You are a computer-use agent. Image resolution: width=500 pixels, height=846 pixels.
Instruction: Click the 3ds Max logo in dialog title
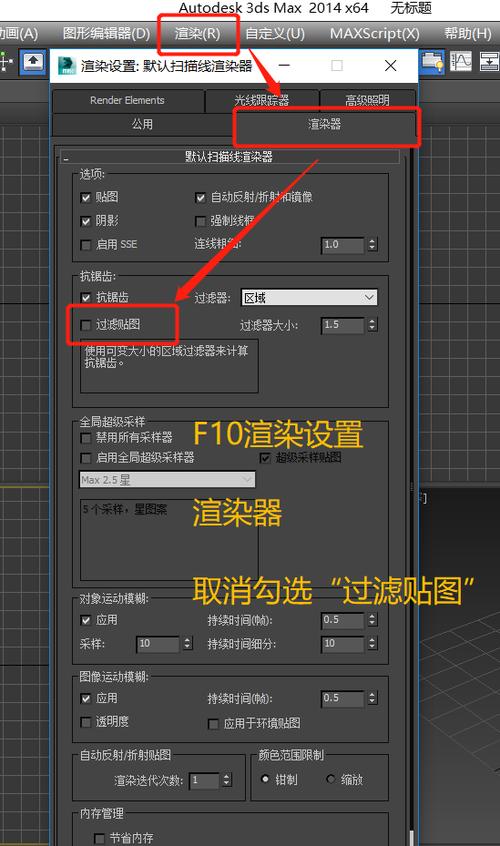(66, 66)
